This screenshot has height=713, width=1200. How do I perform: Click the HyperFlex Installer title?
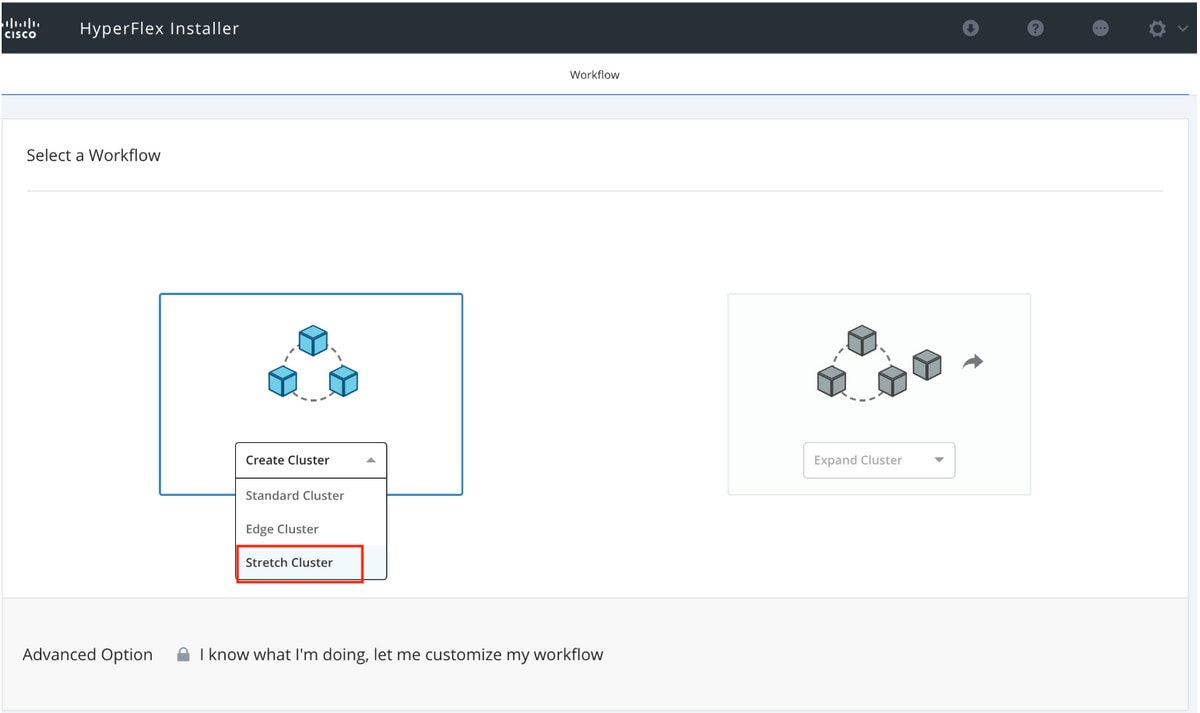pyautogui.click(x=160, y=28)
